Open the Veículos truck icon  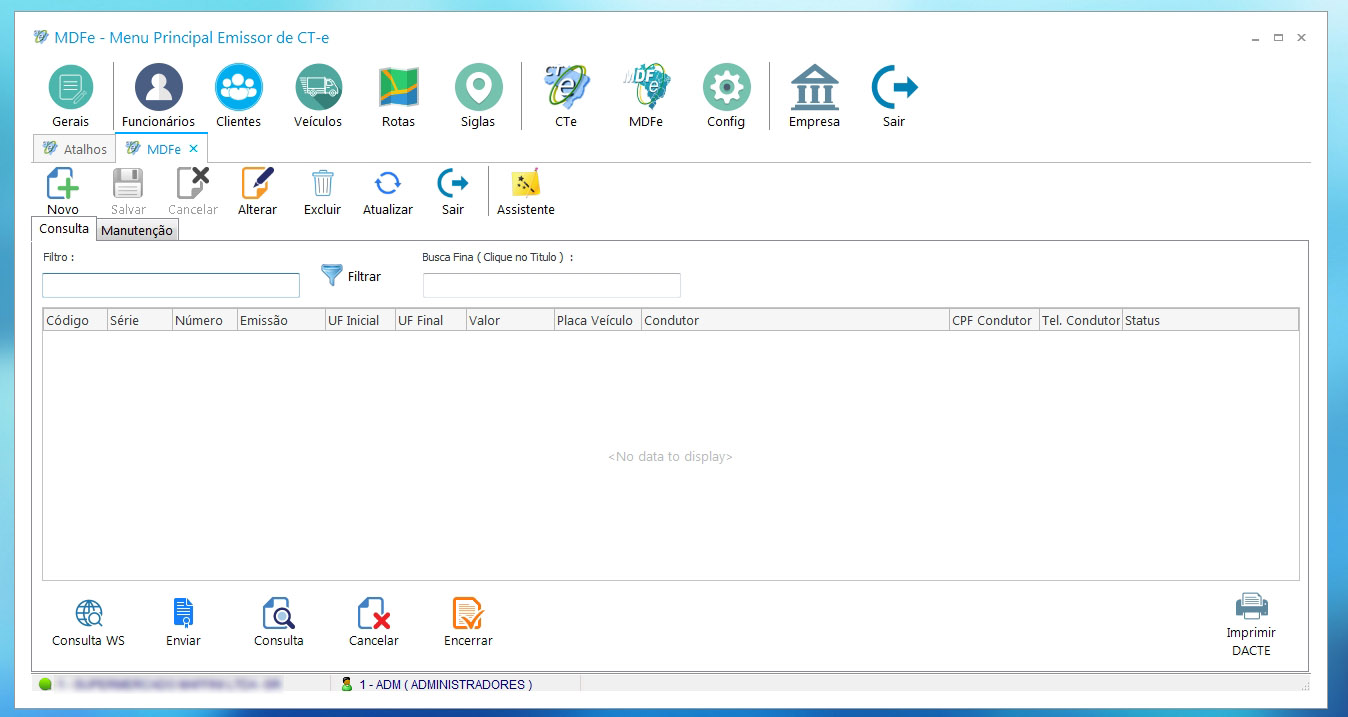[318, 88]
